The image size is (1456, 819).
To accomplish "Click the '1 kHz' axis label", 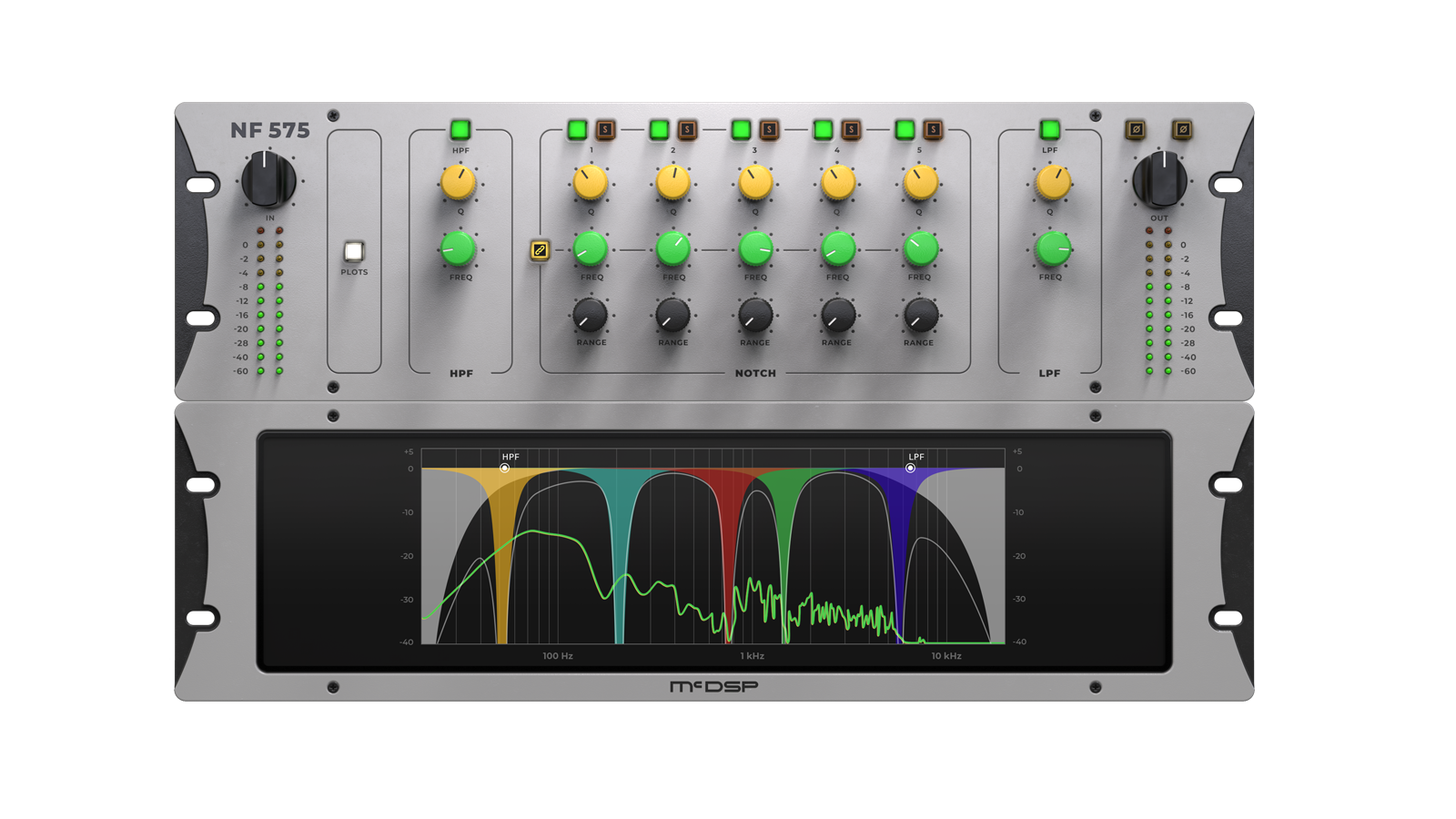I will click(x=752, y=655).
